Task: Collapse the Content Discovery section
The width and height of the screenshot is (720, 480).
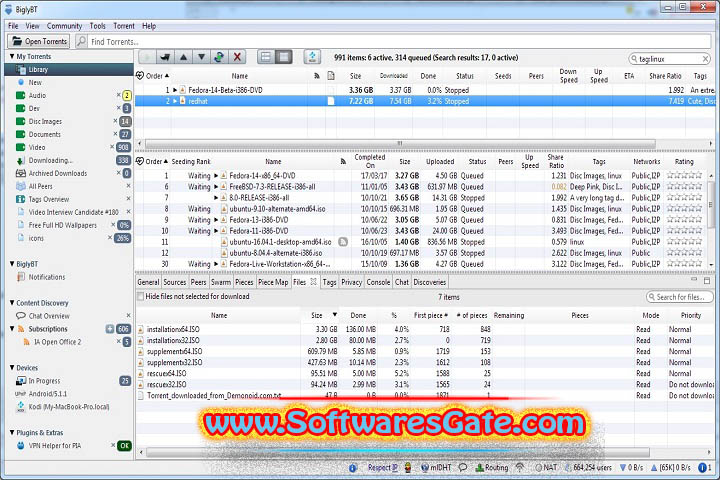Action: (12, 303)
